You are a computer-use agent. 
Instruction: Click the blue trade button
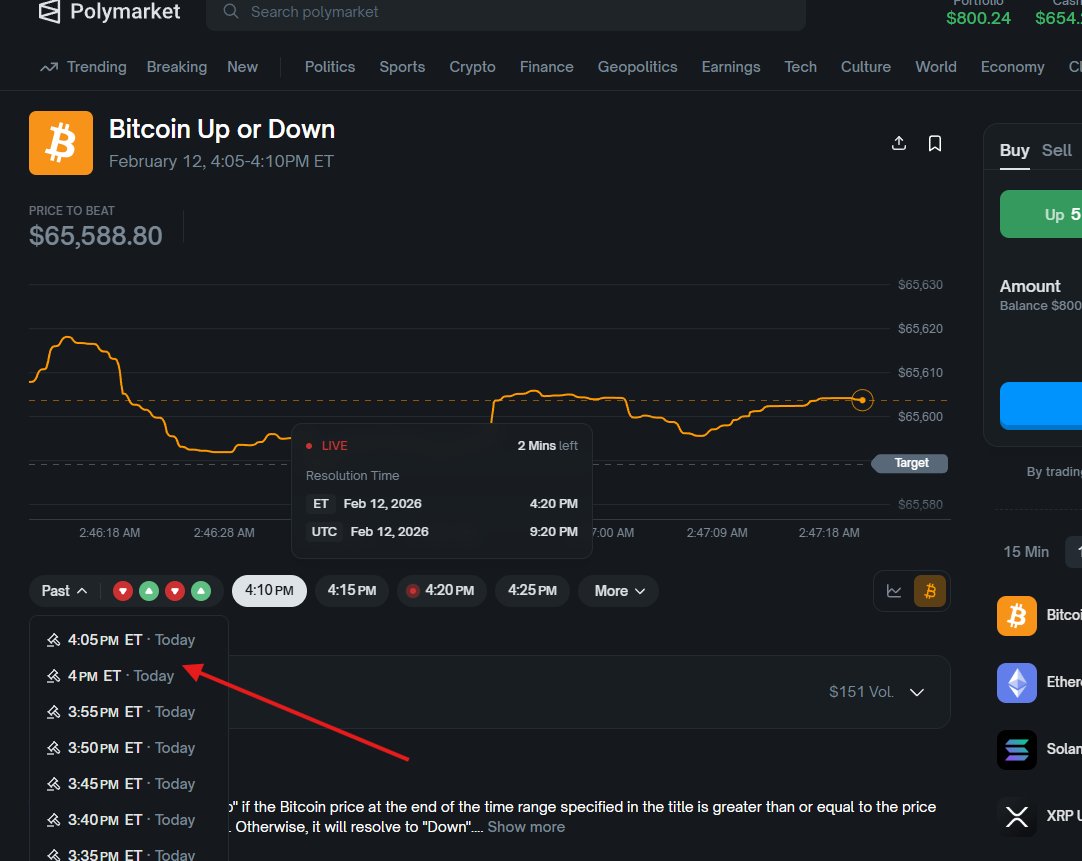pos(1041,406)
